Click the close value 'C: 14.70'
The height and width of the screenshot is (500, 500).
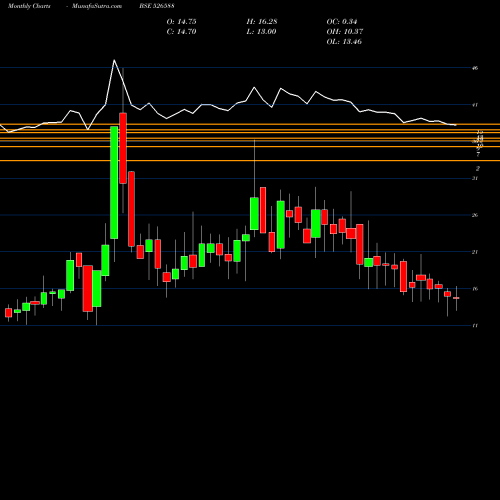[181, 32]
